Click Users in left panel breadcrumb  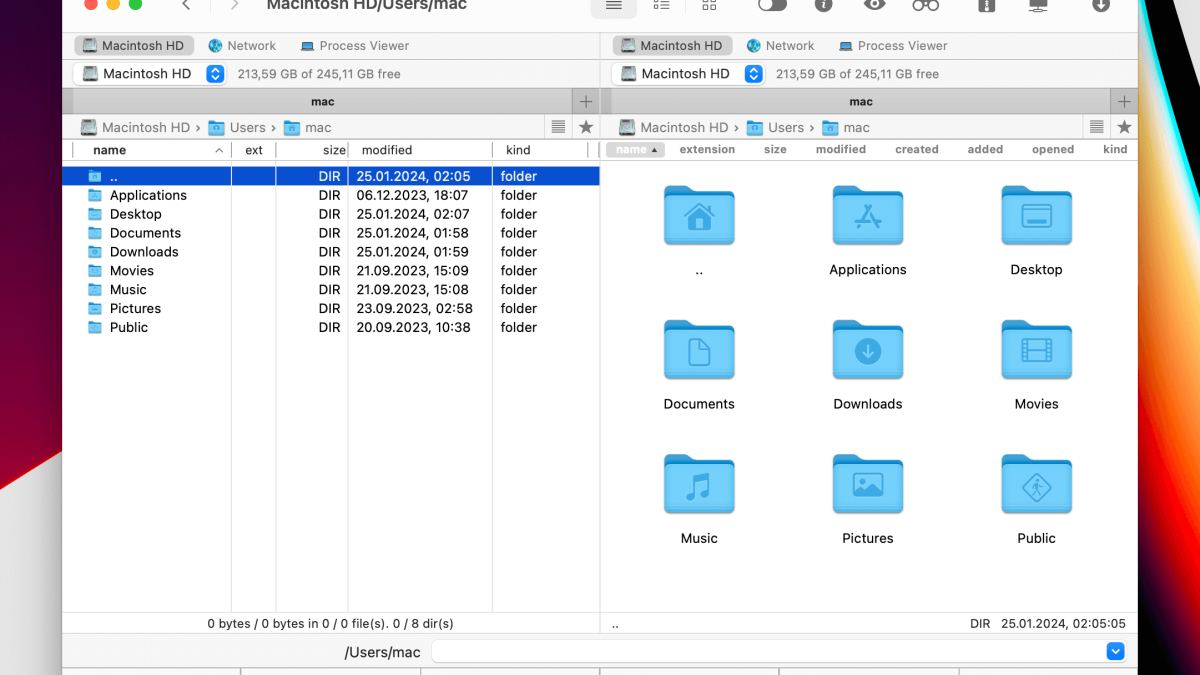tap(247, 128)
